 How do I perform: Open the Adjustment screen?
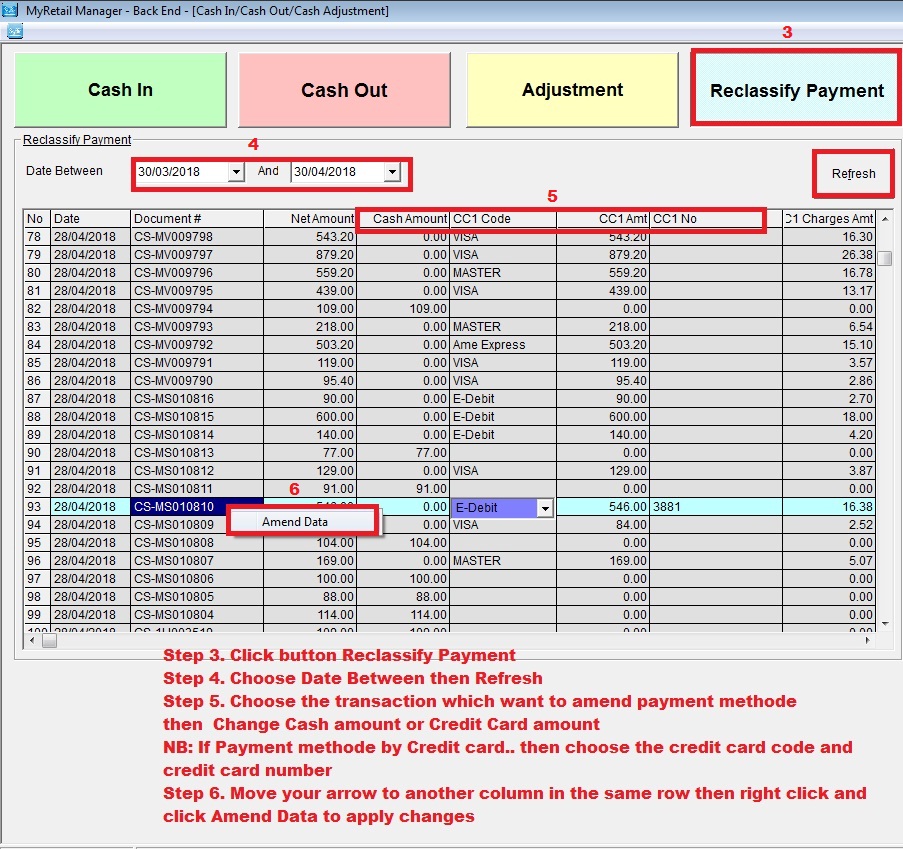pyautogui.click(x=572, y=89)
